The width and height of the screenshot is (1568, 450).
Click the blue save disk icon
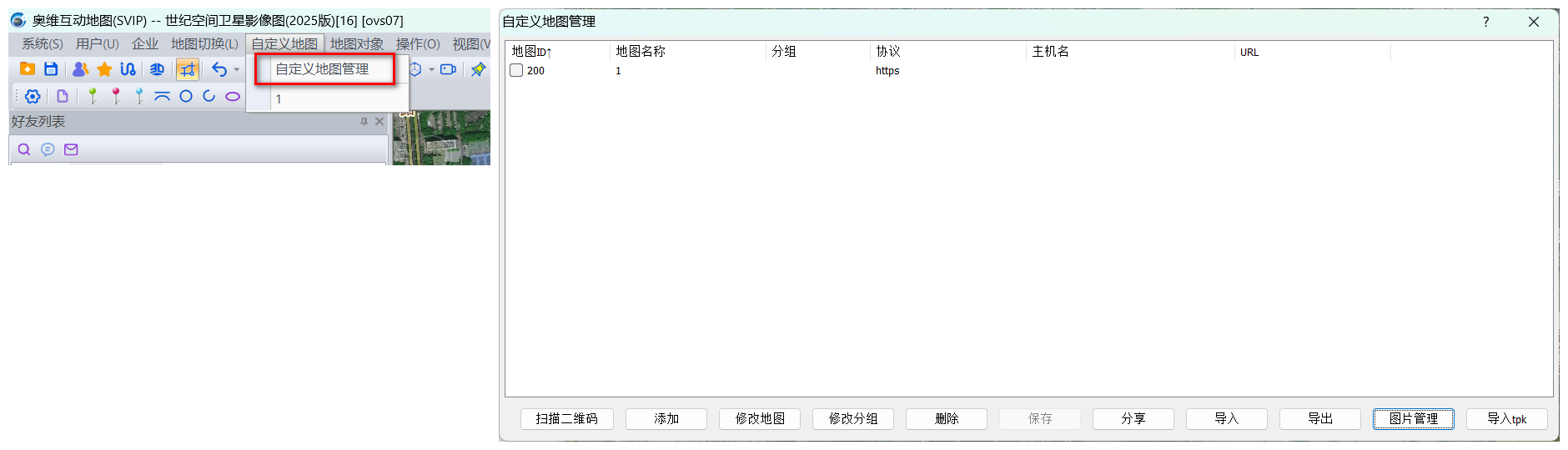coord(51,69)
